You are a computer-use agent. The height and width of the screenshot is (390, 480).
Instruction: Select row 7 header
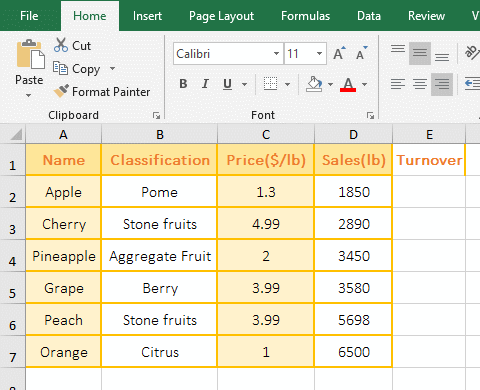click(x=13, y=352)
